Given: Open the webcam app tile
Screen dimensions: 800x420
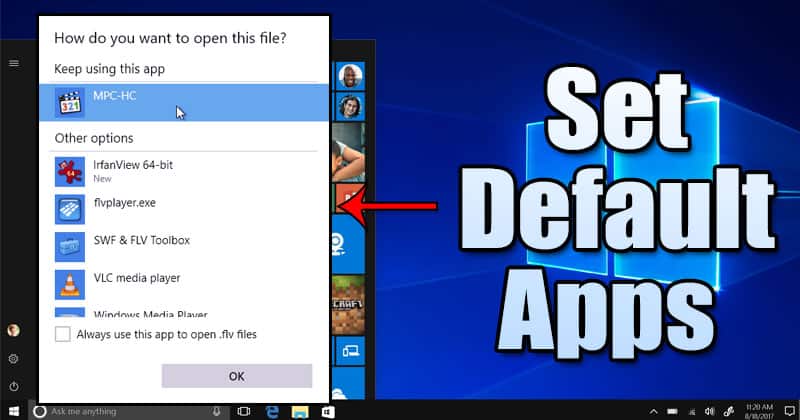Looking at the screenshot, I should click(348, 244).
